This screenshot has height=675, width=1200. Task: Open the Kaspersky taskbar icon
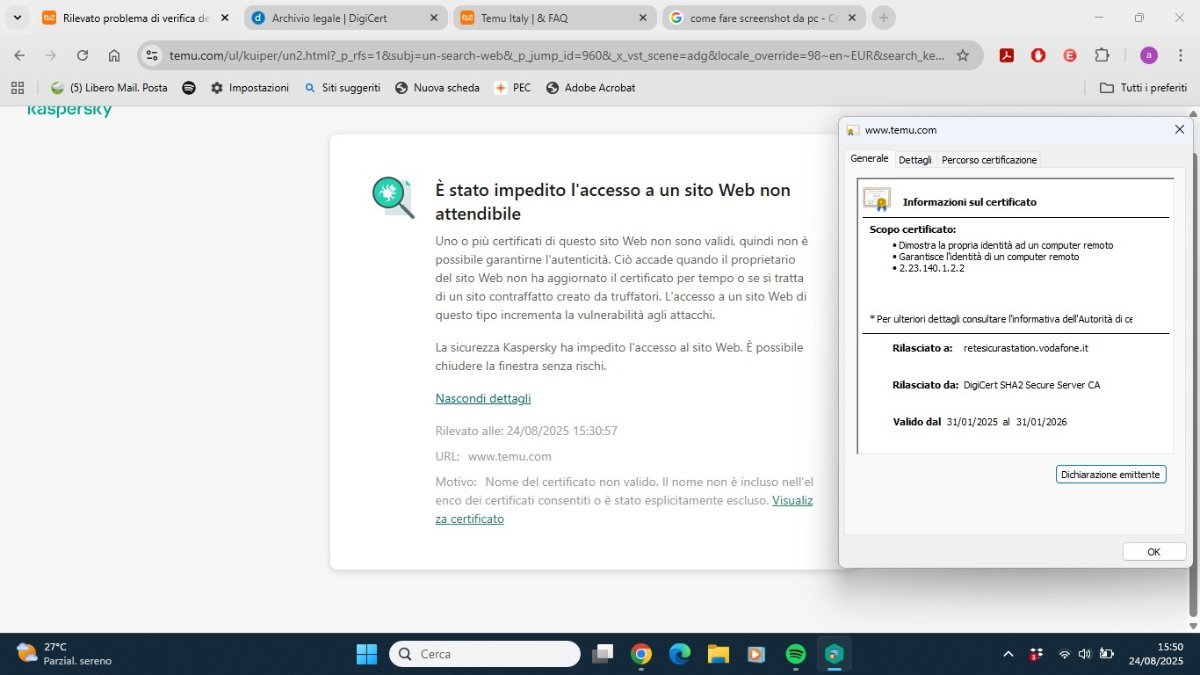834,654
